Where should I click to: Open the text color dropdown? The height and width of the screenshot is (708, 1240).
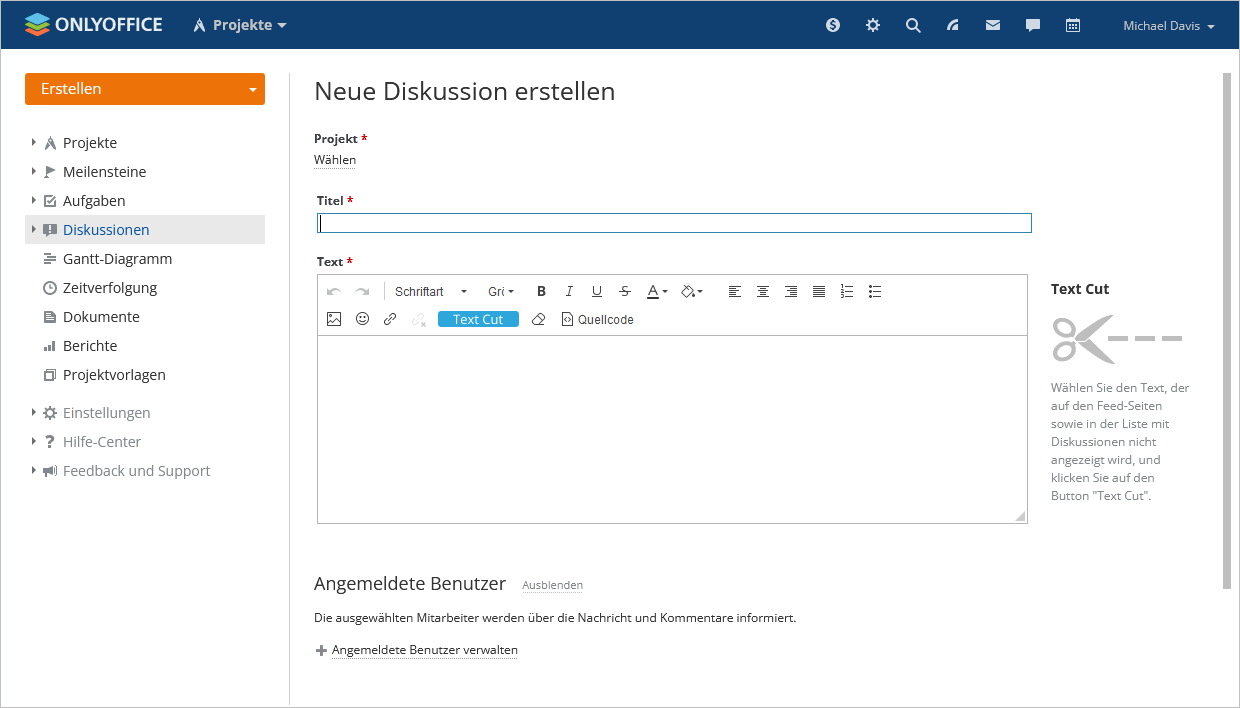[x=657, y=291]
